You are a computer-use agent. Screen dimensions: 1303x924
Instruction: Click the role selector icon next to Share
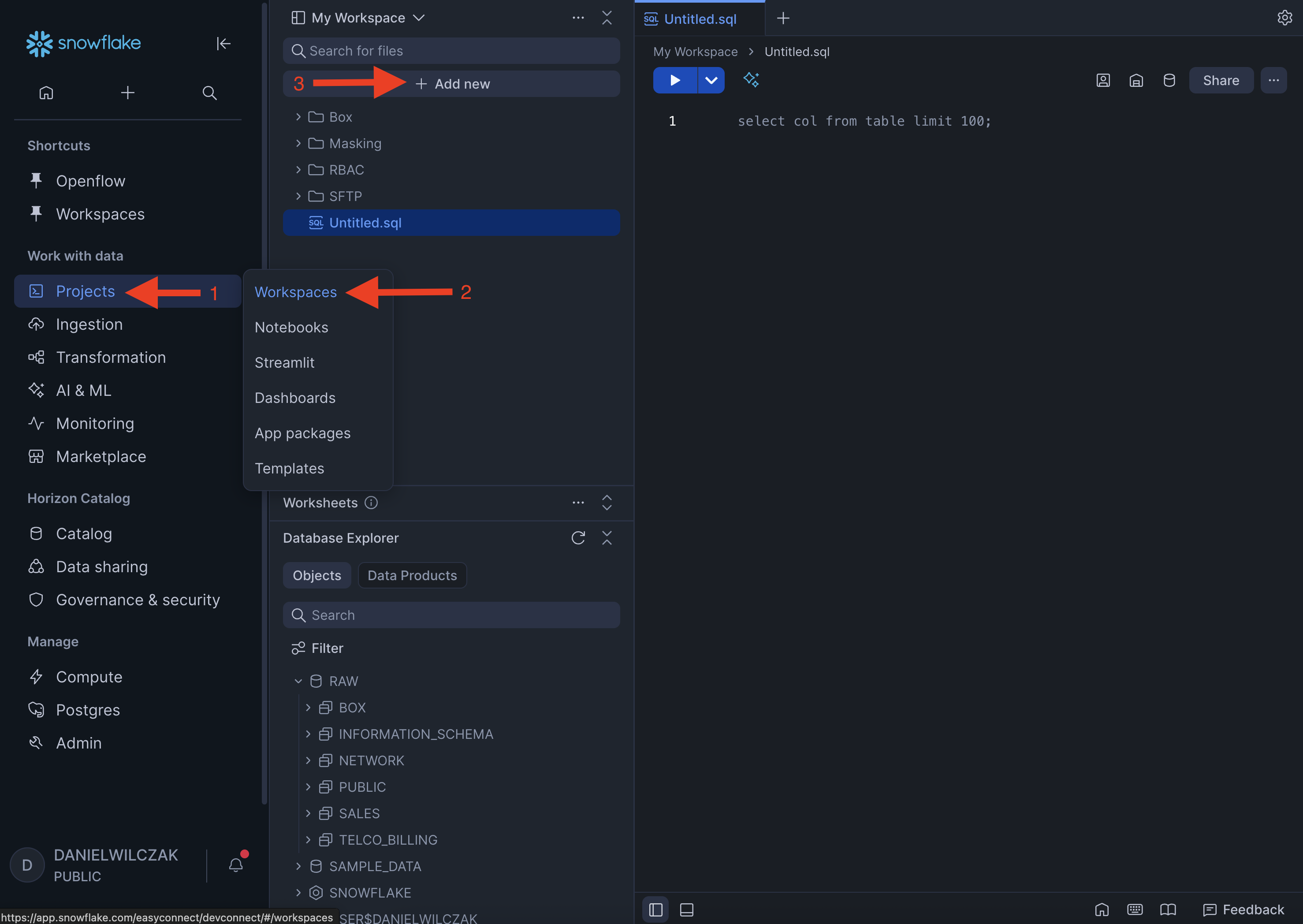click(x=1103, y=80)
